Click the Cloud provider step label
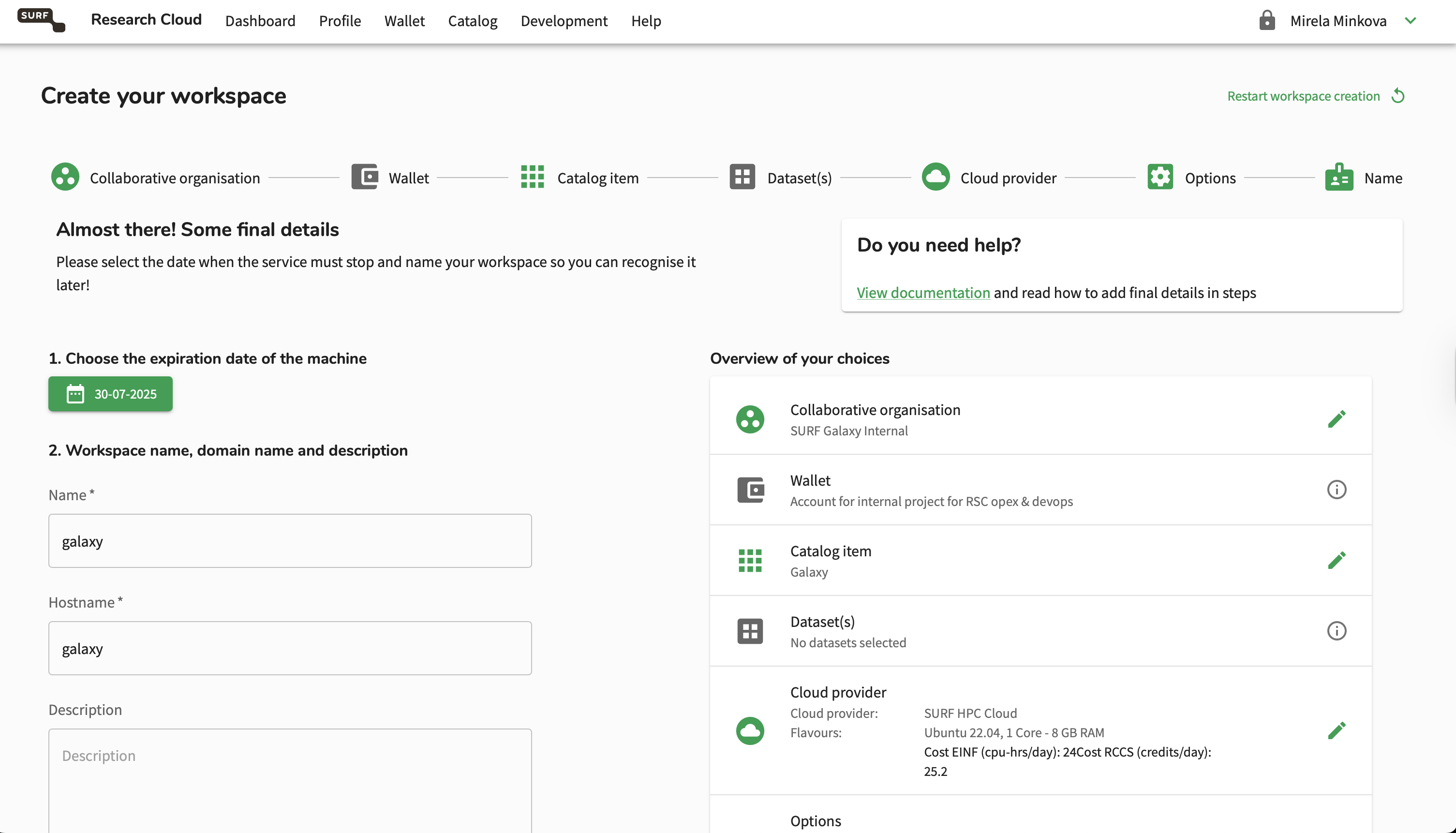This screenshot has height=833, width=1456. coord(1008,178)
